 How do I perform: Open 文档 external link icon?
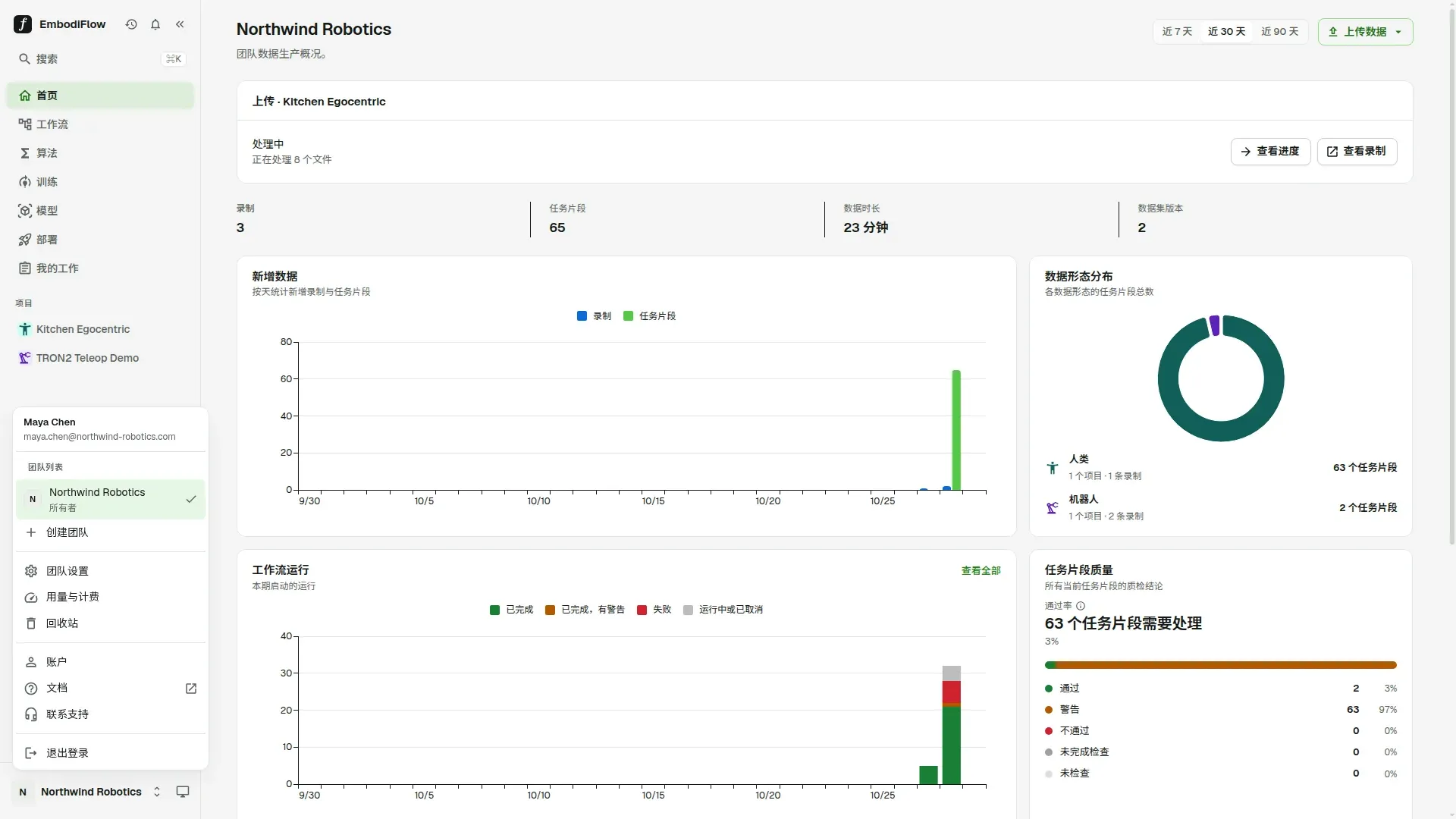[x=191, y=689]
